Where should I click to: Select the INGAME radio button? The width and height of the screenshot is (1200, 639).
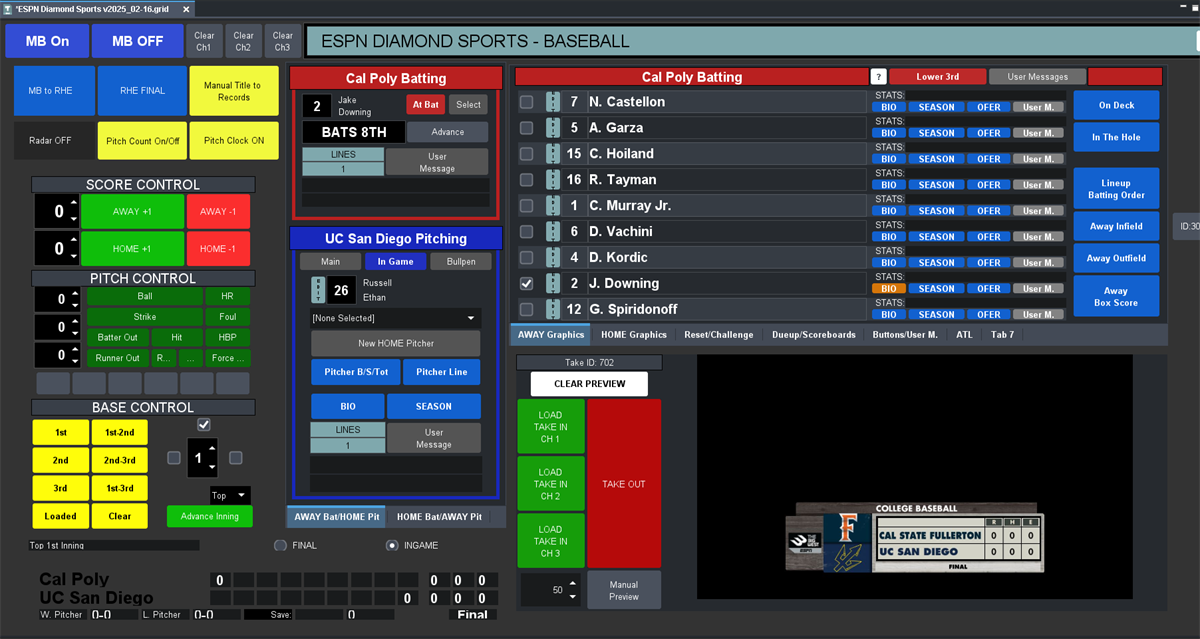coord(392,545)
